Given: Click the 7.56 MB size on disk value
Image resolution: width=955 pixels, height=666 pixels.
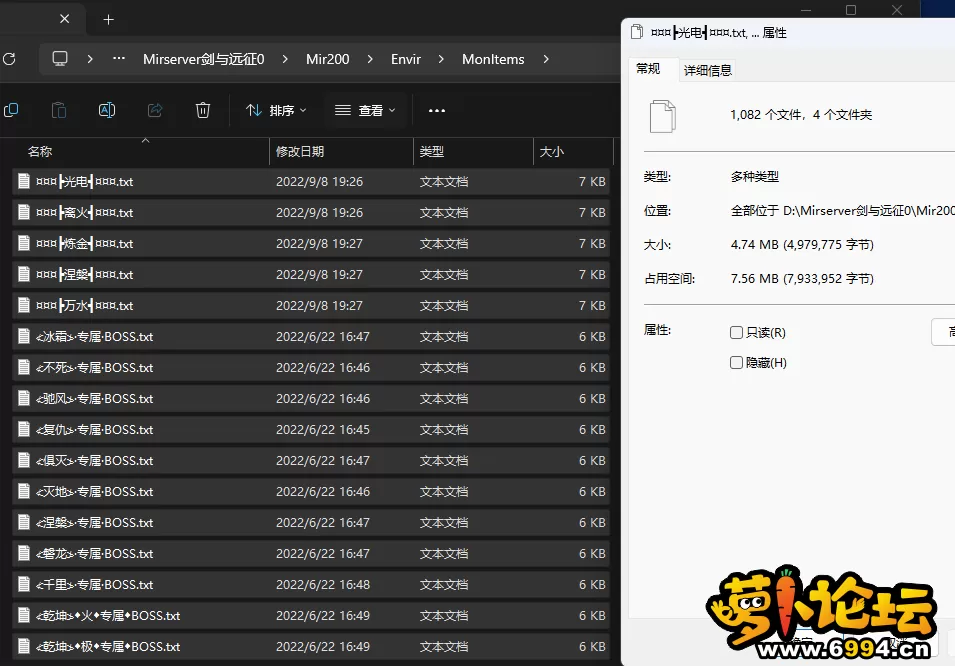Looking at the screenshot, I should pos(802,278).
